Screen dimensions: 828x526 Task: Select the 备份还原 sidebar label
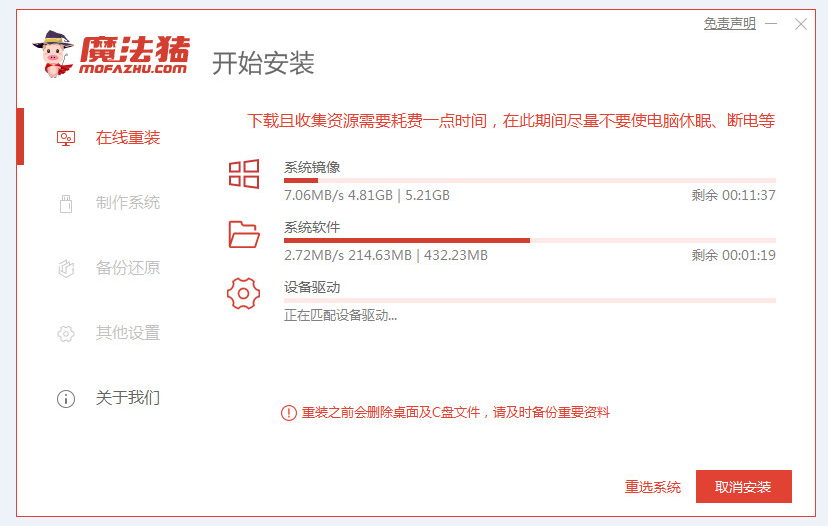coord(128,268)
